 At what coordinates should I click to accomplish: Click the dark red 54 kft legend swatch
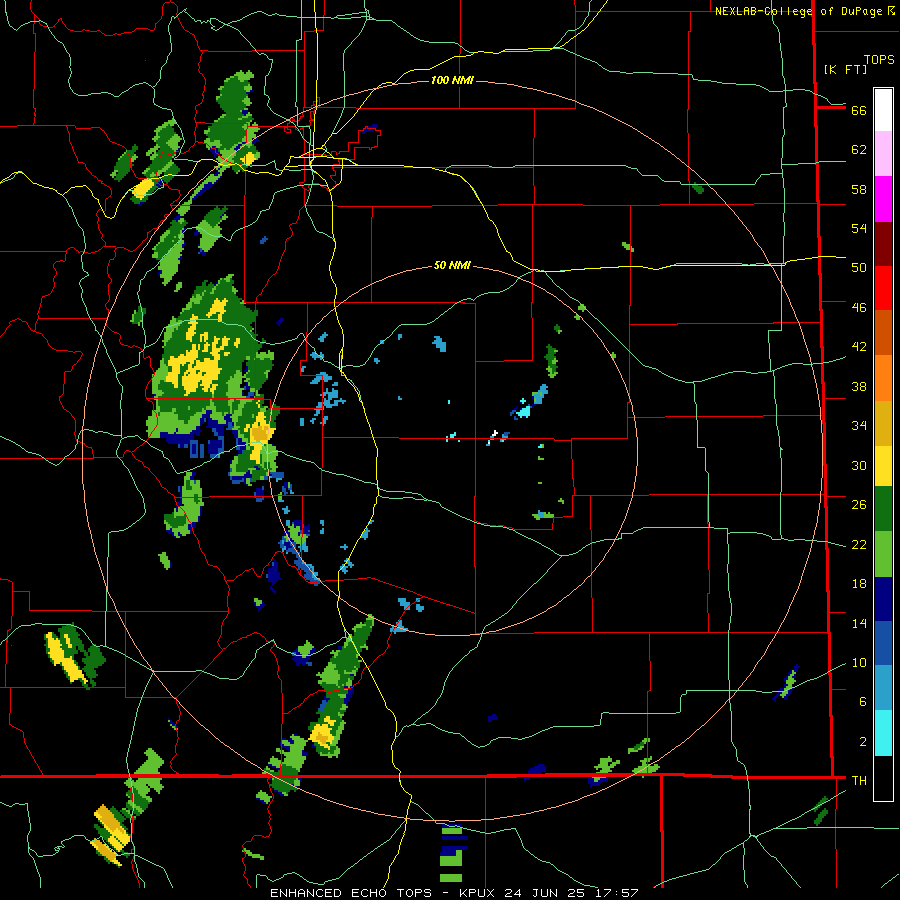pyautogui.click(x=883, y=244)
